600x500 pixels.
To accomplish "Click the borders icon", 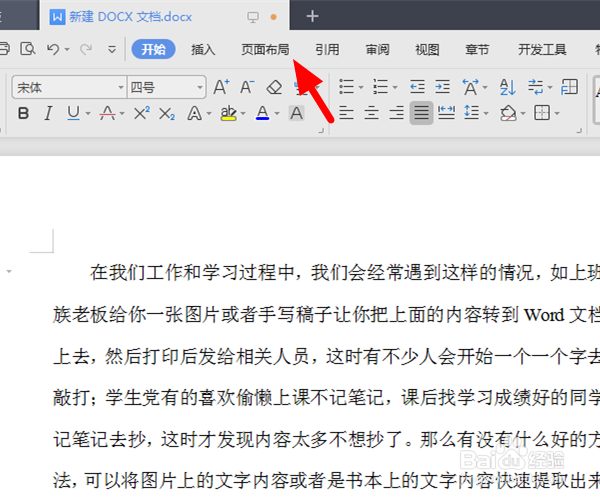I will [x=542, y=113].
